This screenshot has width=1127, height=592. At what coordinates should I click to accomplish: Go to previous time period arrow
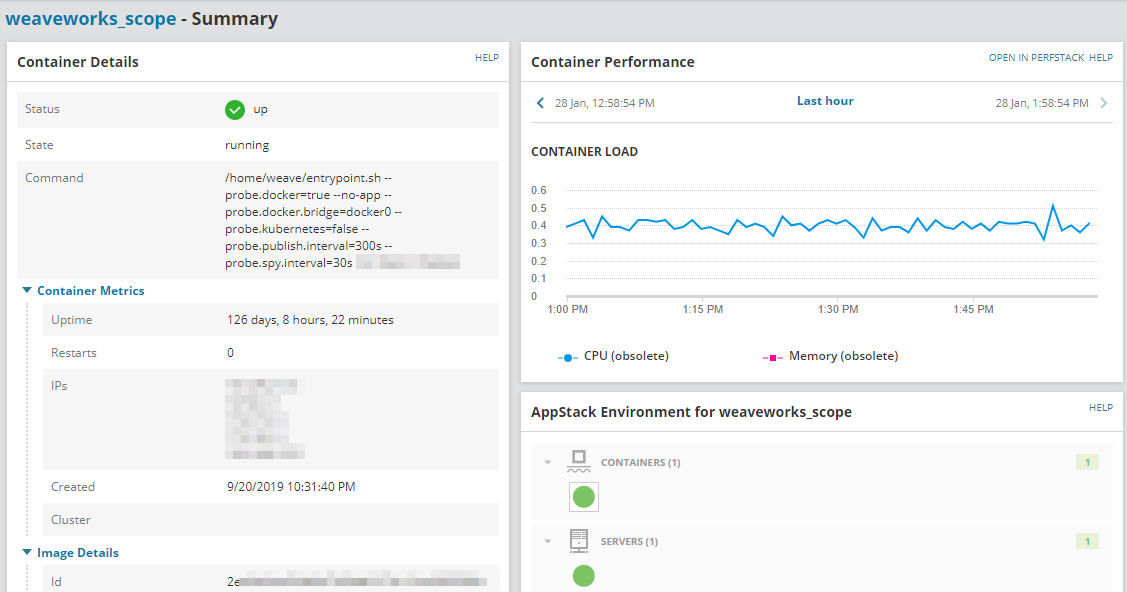(541, 103)
